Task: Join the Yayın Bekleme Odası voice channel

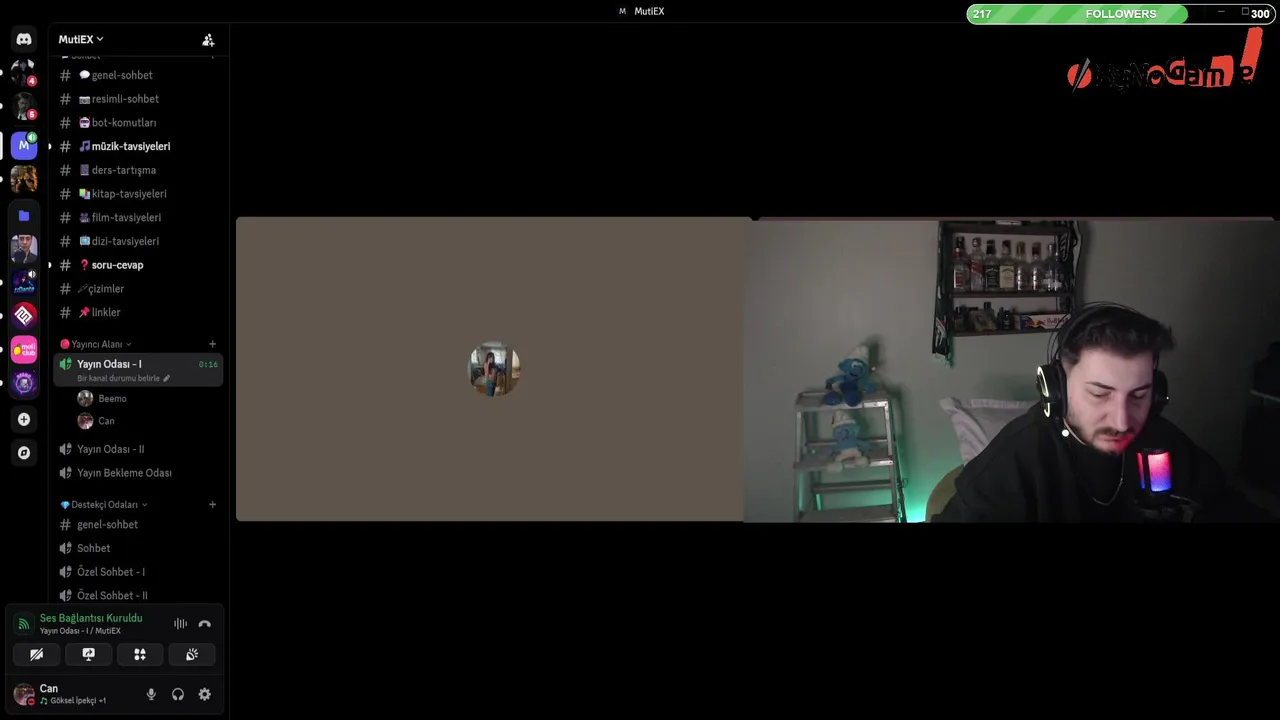Action: tap(138, 473)
